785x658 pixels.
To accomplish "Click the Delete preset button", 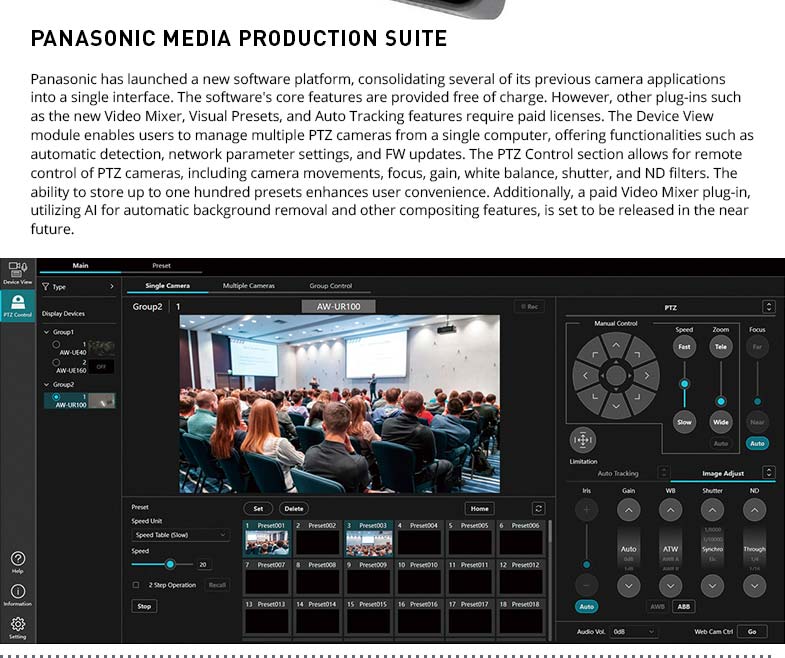I will coord(294,509).
